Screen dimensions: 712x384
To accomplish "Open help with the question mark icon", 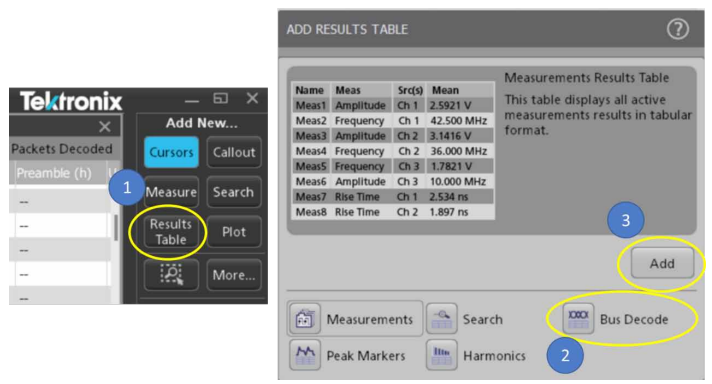I will coord(677,30).
